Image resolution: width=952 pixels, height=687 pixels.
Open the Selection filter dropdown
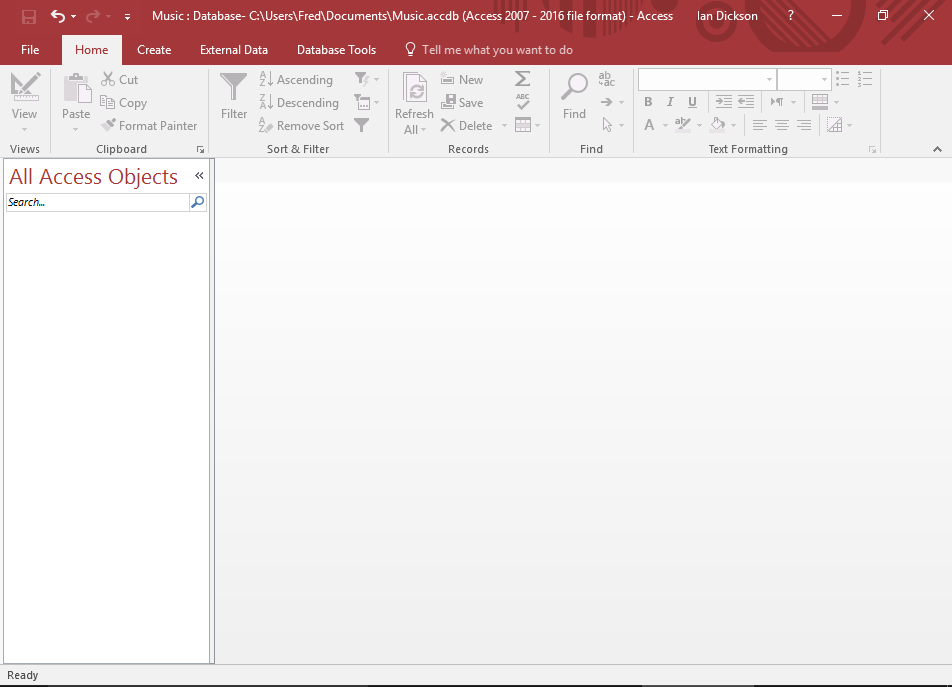click(x=367, y=79)
